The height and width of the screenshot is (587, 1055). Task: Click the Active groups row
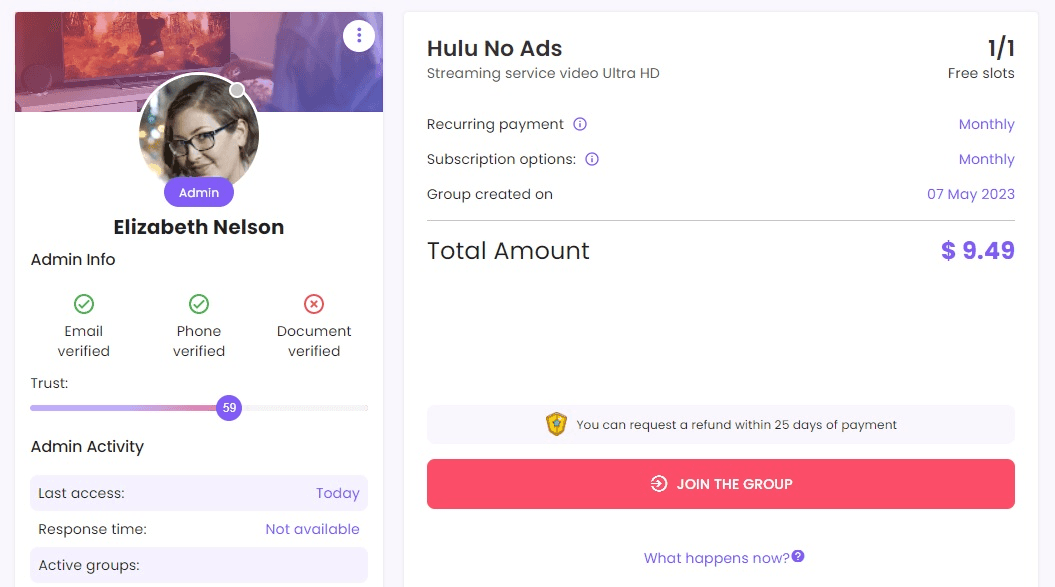[x=199, y=565]
